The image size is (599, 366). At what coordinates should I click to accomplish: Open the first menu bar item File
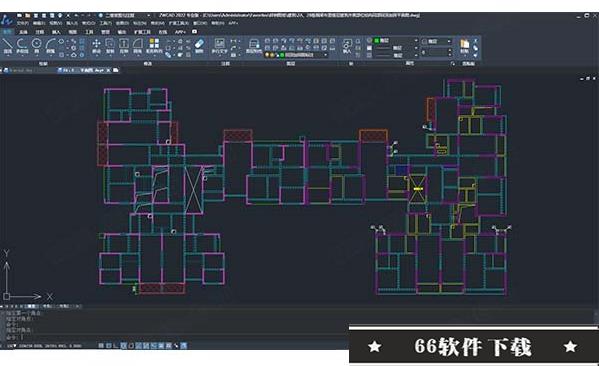(x=23, y=23)
